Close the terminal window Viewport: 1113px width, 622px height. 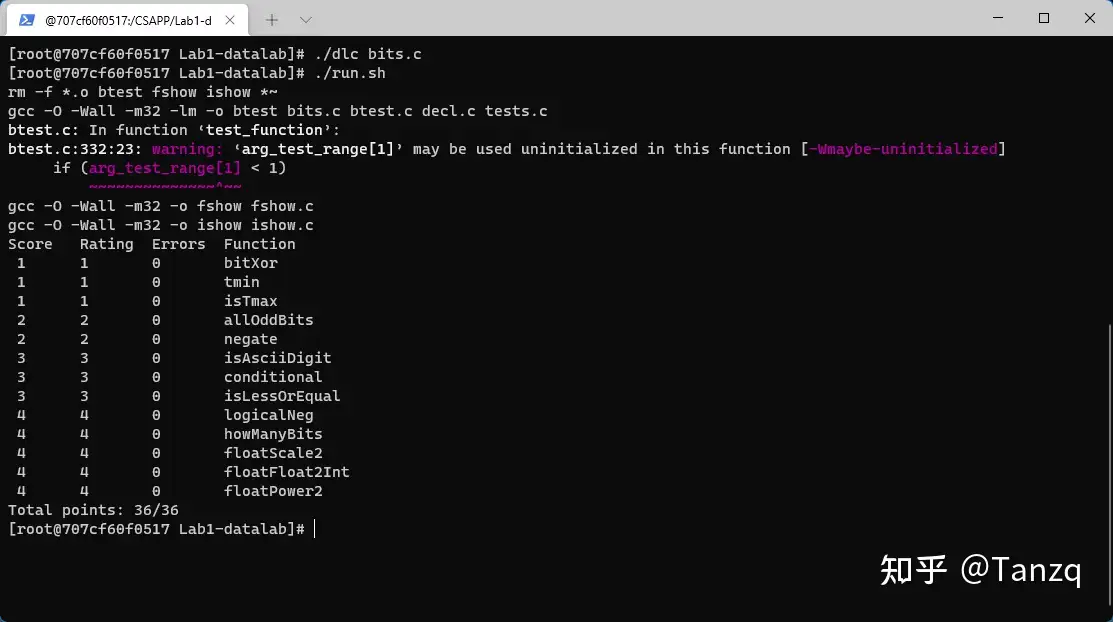click(x=1090, y=18)
